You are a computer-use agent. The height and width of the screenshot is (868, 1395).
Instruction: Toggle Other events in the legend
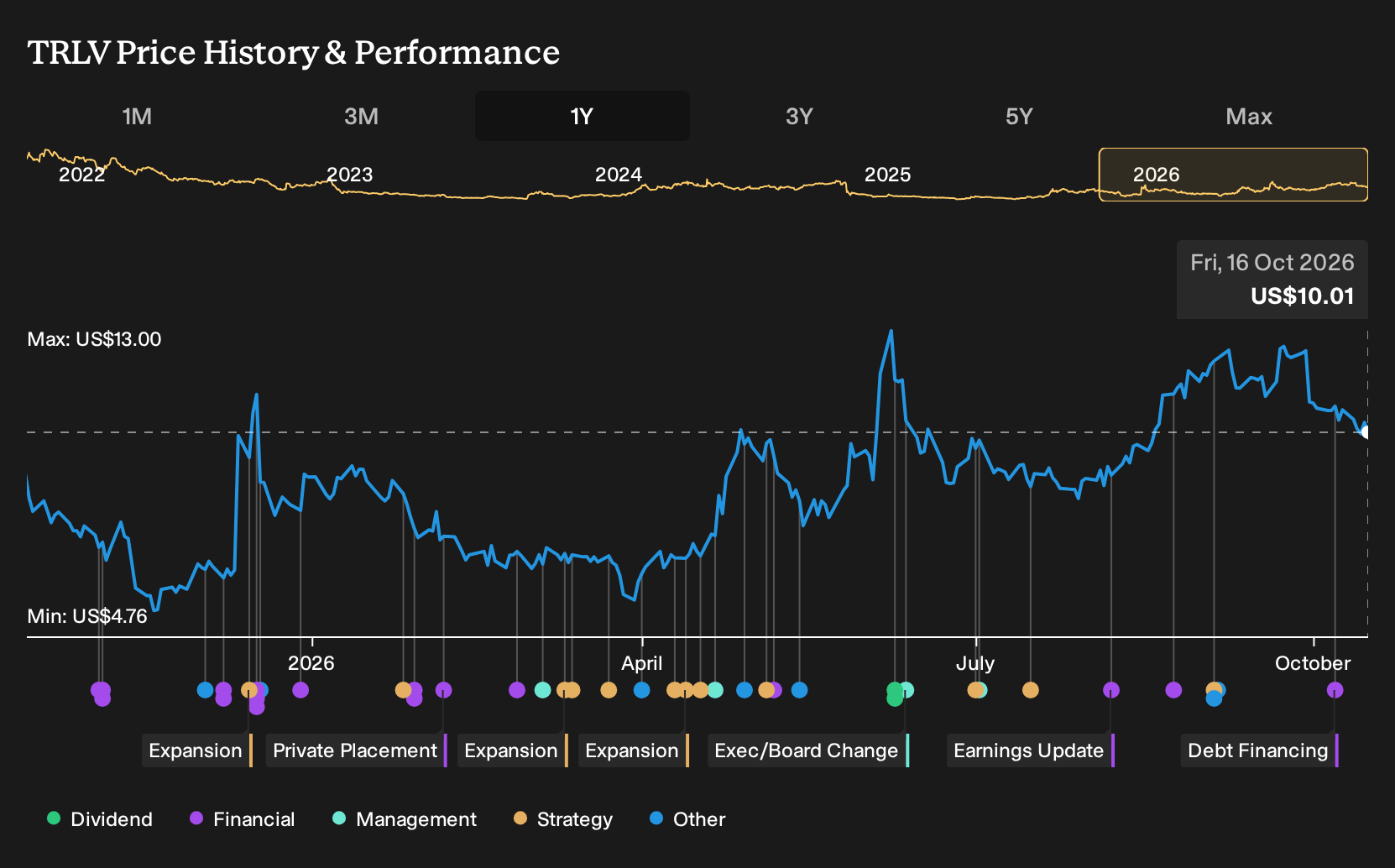687,819
